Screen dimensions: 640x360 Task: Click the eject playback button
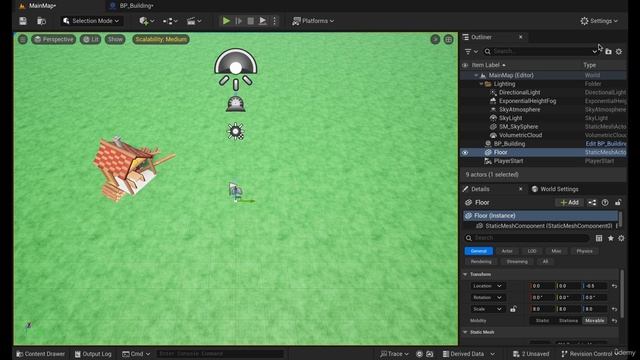(262, 21)
